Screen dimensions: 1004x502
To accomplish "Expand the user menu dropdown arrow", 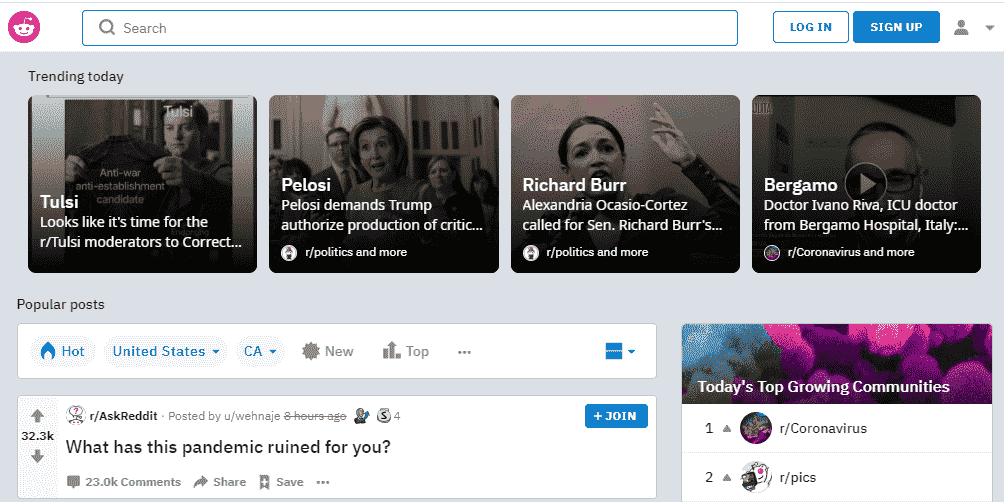I will [x=989, y=28].
